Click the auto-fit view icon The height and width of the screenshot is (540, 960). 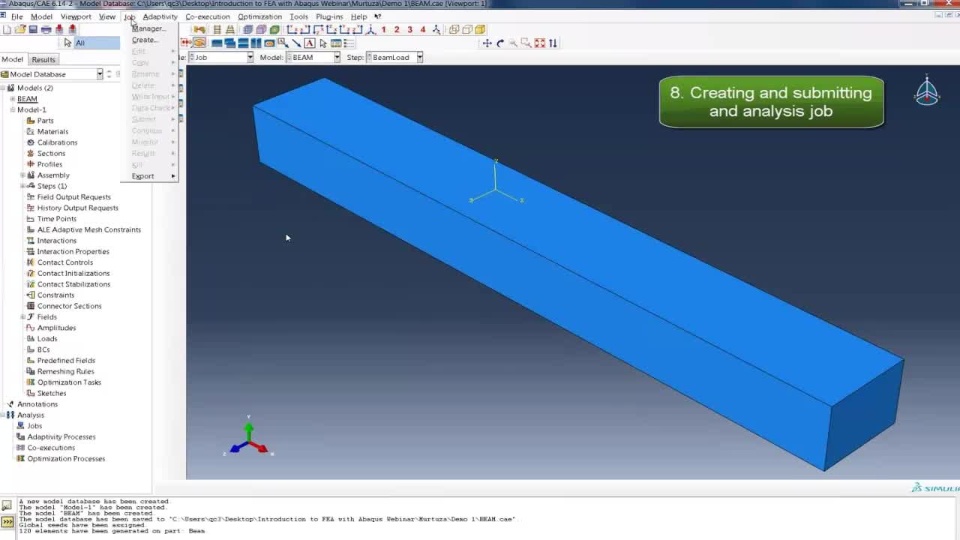coord(539,43)
